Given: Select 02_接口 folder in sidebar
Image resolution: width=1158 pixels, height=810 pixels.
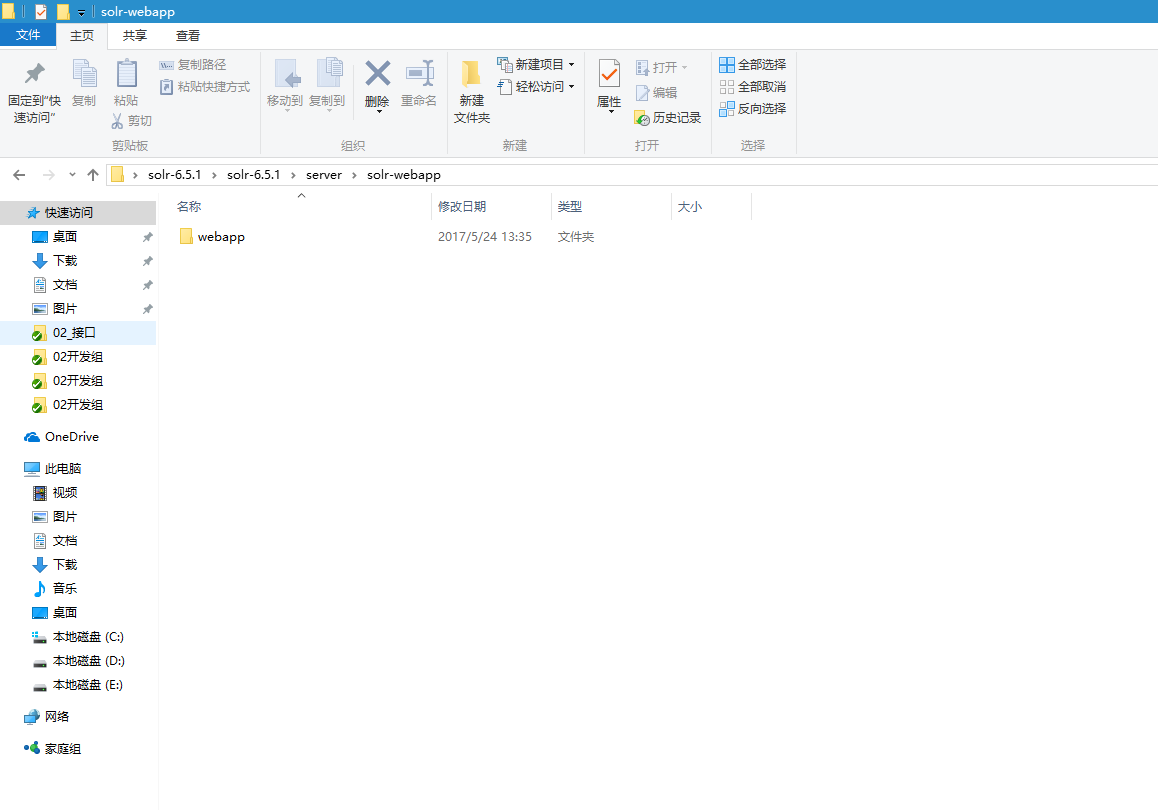Looking at the screenshot, I should tap(78, 333).
